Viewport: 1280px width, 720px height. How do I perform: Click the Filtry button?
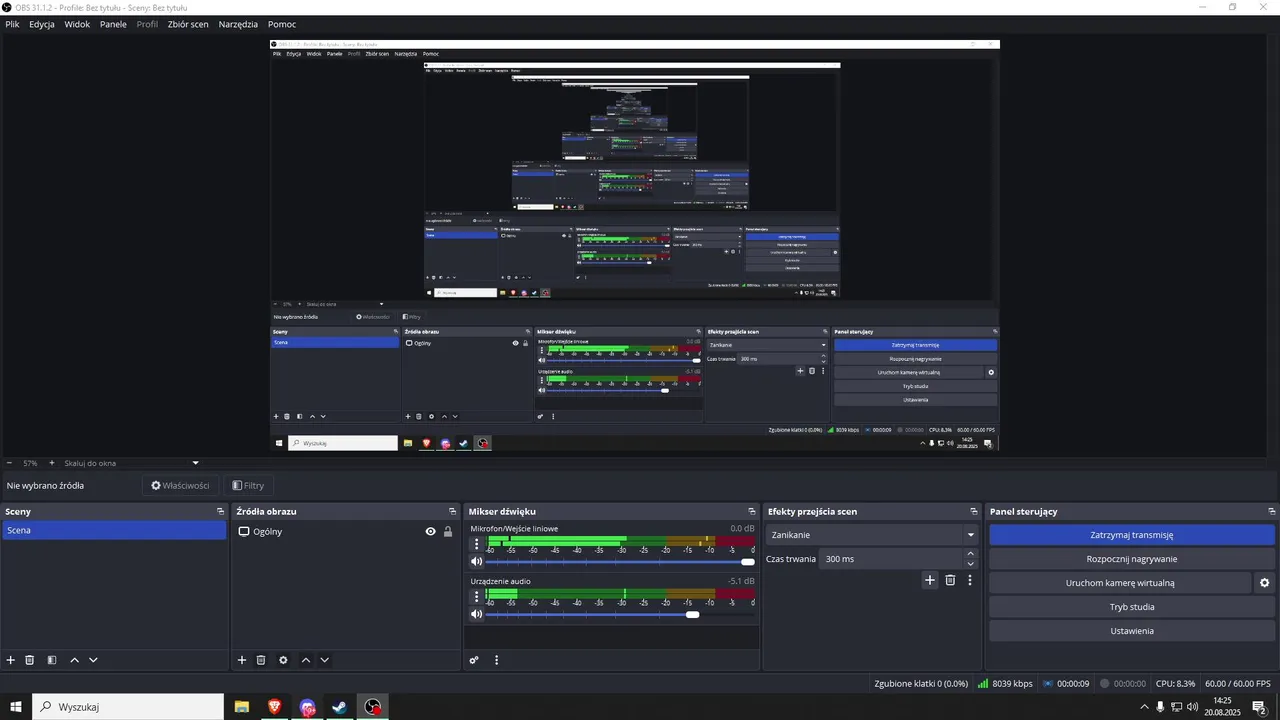click(x=248, y=486)
